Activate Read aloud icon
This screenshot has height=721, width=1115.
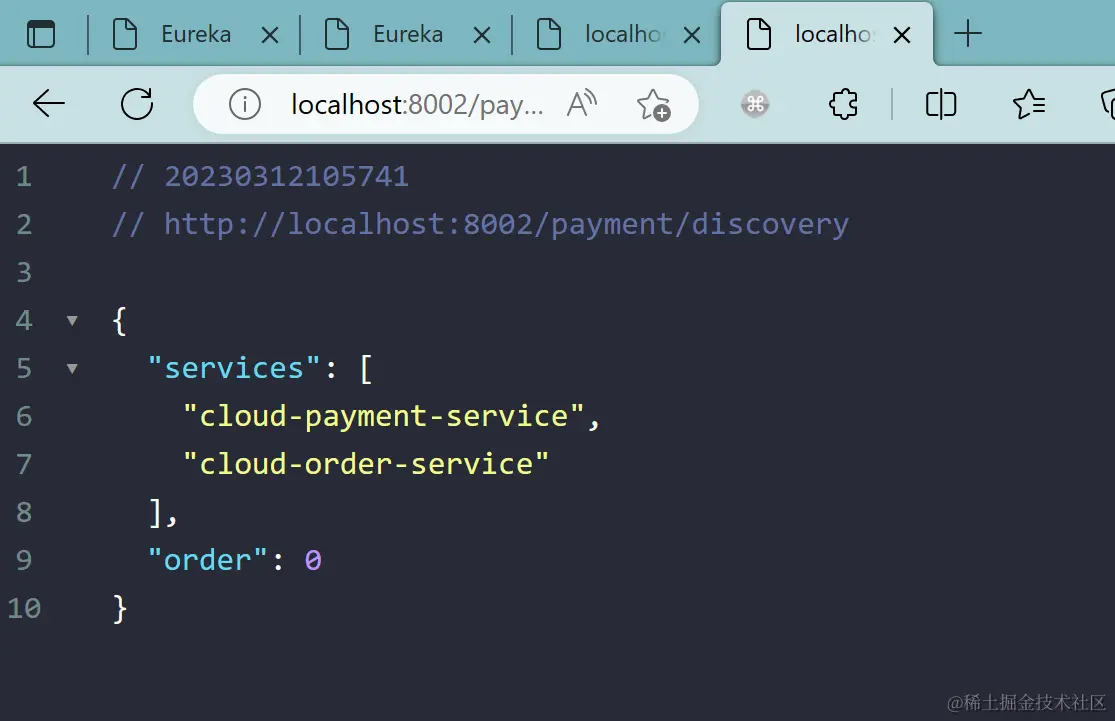[x=582, y=104]
